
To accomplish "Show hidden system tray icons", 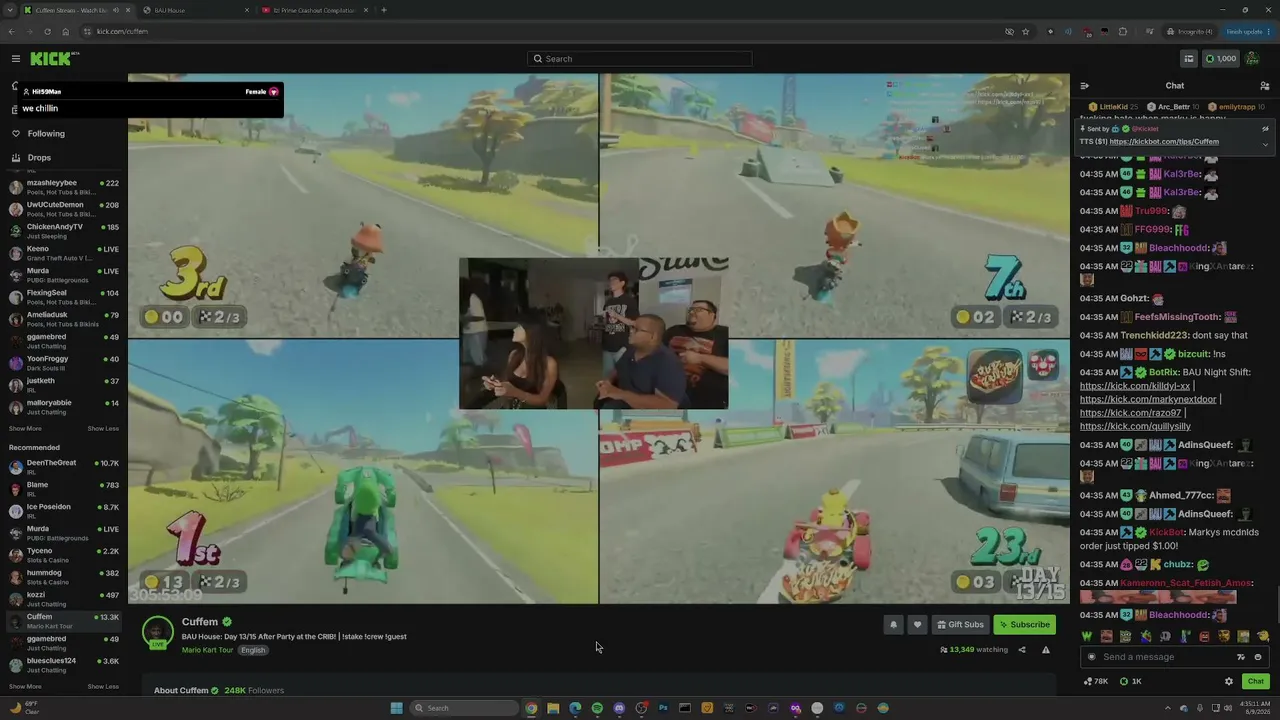I will pyautogui.click(x=1170, y=708).
